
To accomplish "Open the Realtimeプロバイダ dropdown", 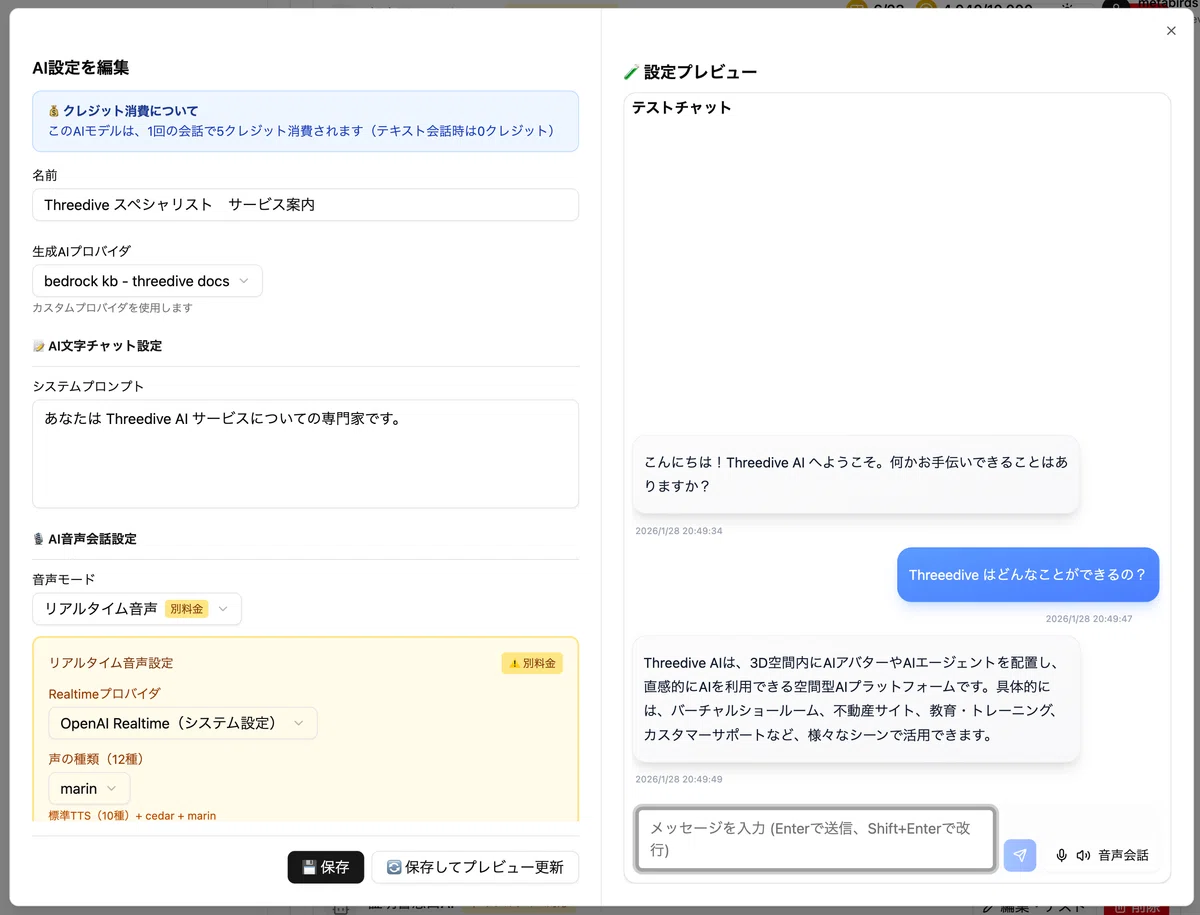I will pos(182,723).
